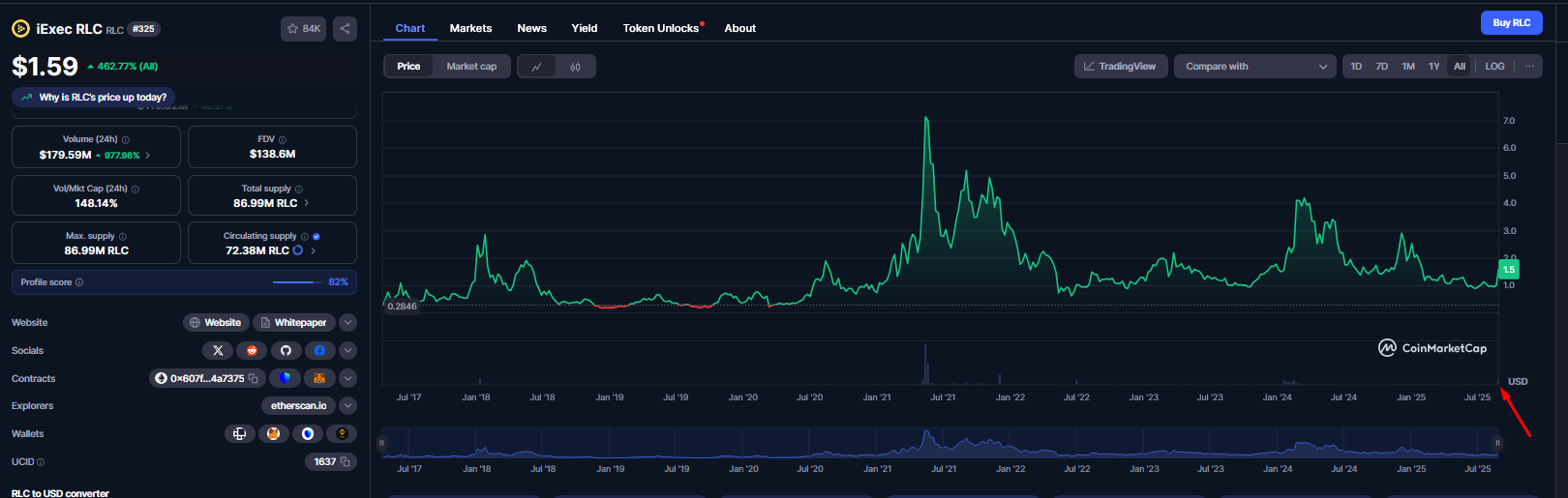Switch to the Yield tab
Viewport: 1568px width, 498px height.
click(585, 28)
